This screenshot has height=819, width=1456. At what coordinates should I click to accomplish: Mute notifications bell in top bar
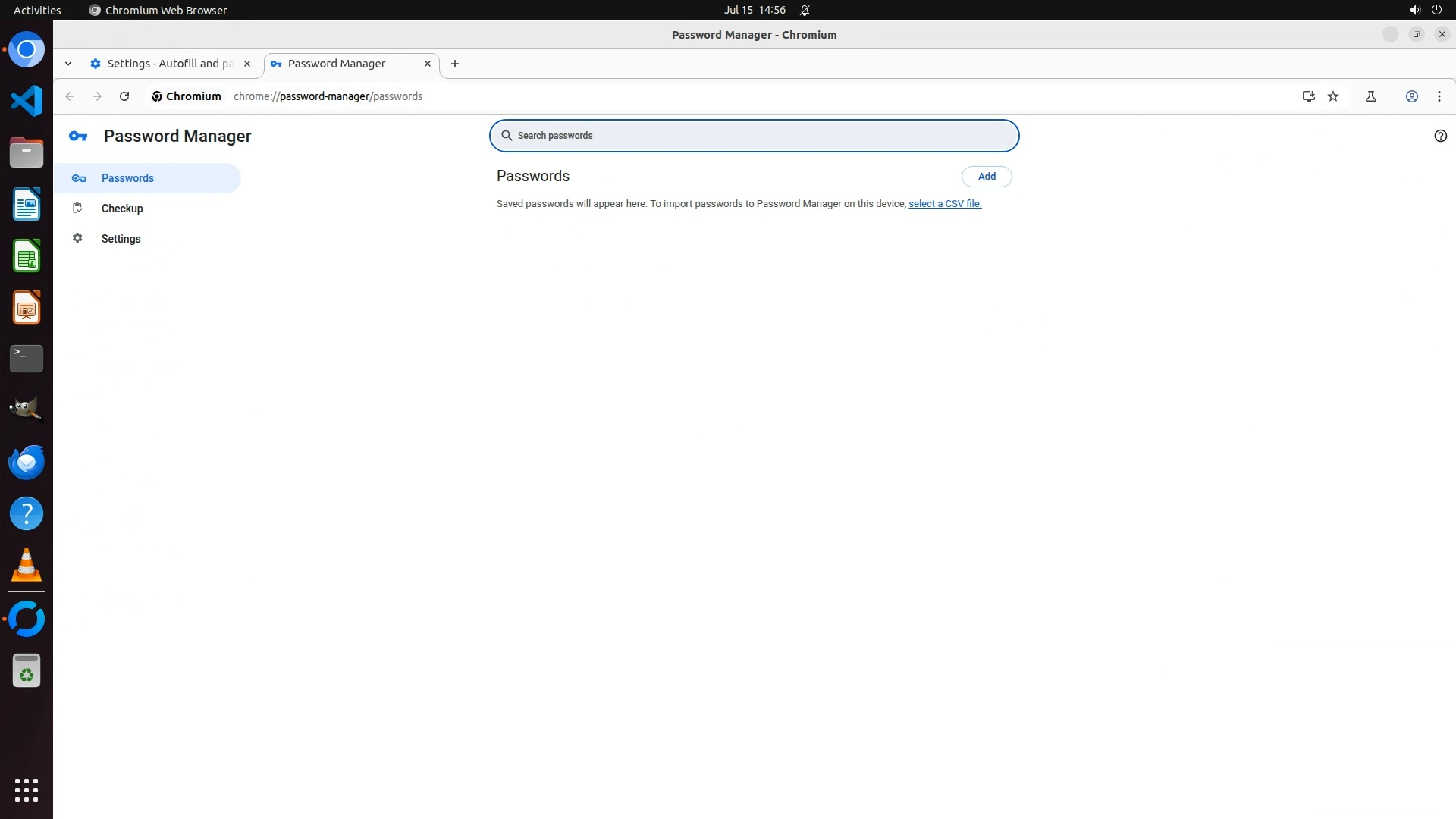tap(805, 11)
